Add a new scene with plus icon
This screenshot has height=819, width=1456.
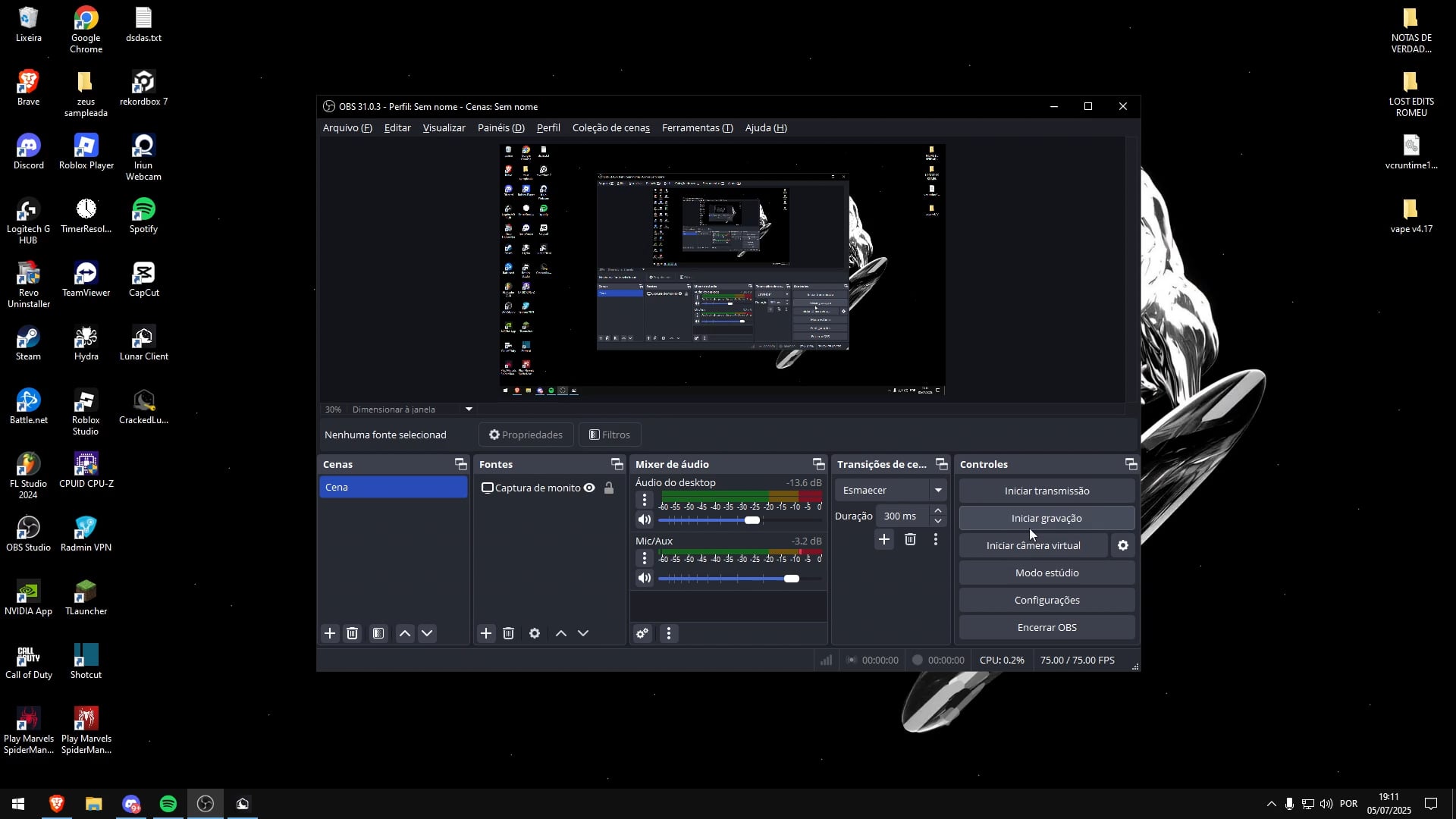click(330, 633)
